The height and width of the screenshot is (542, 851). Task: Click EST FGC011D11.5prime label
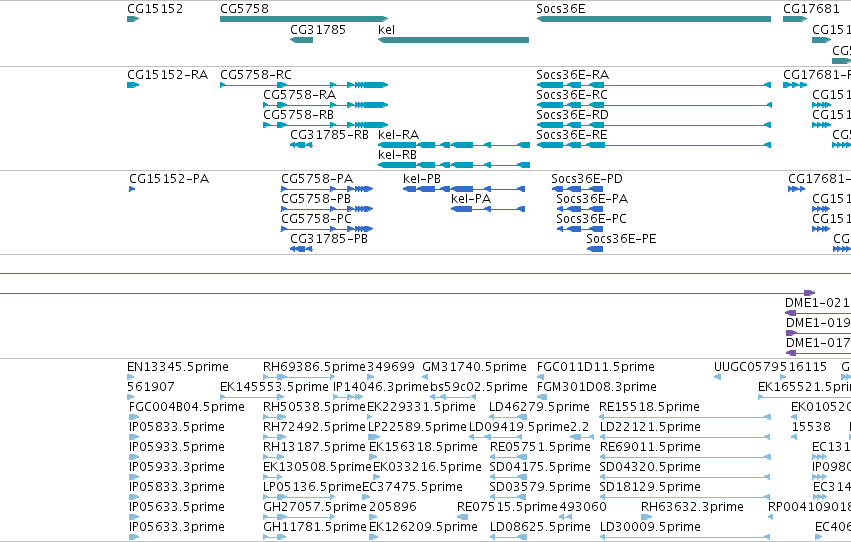click(x=595, y=367)
